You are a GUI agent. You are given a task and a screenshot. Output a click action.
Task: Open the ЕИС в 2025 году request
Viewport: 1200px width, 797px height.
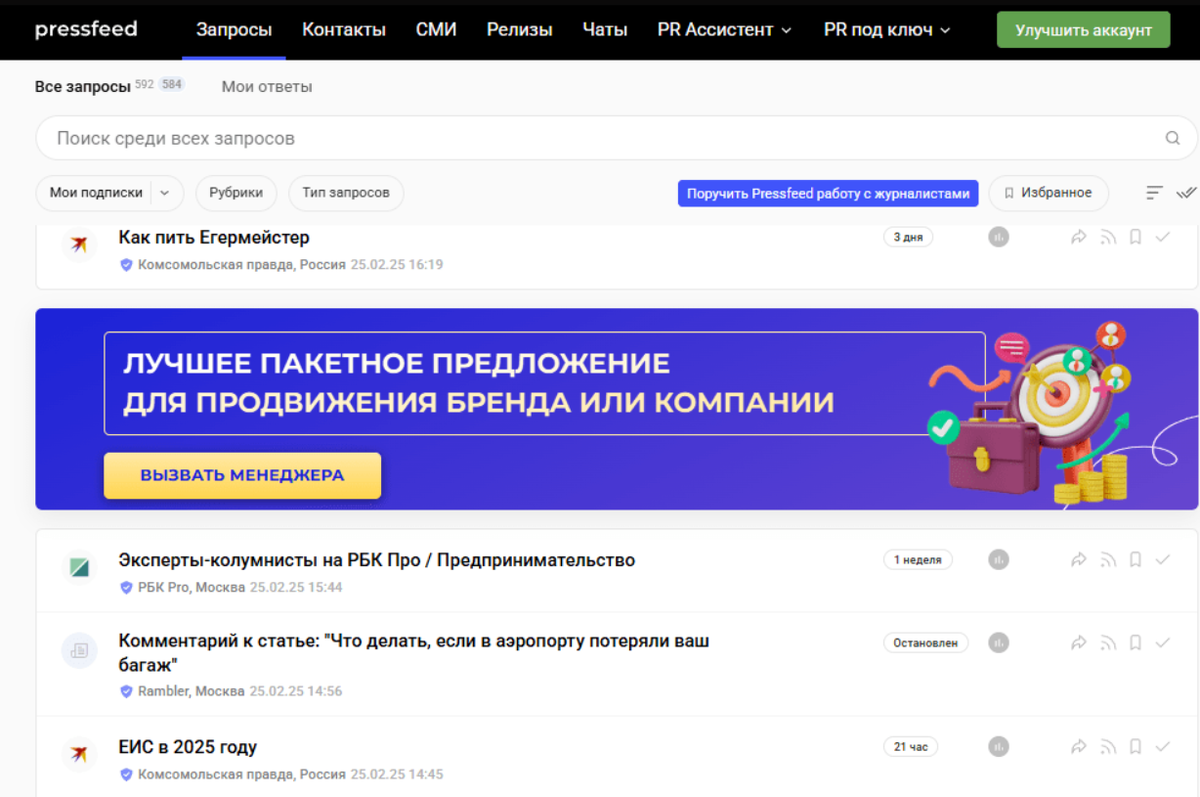click(x=188, y=747)
